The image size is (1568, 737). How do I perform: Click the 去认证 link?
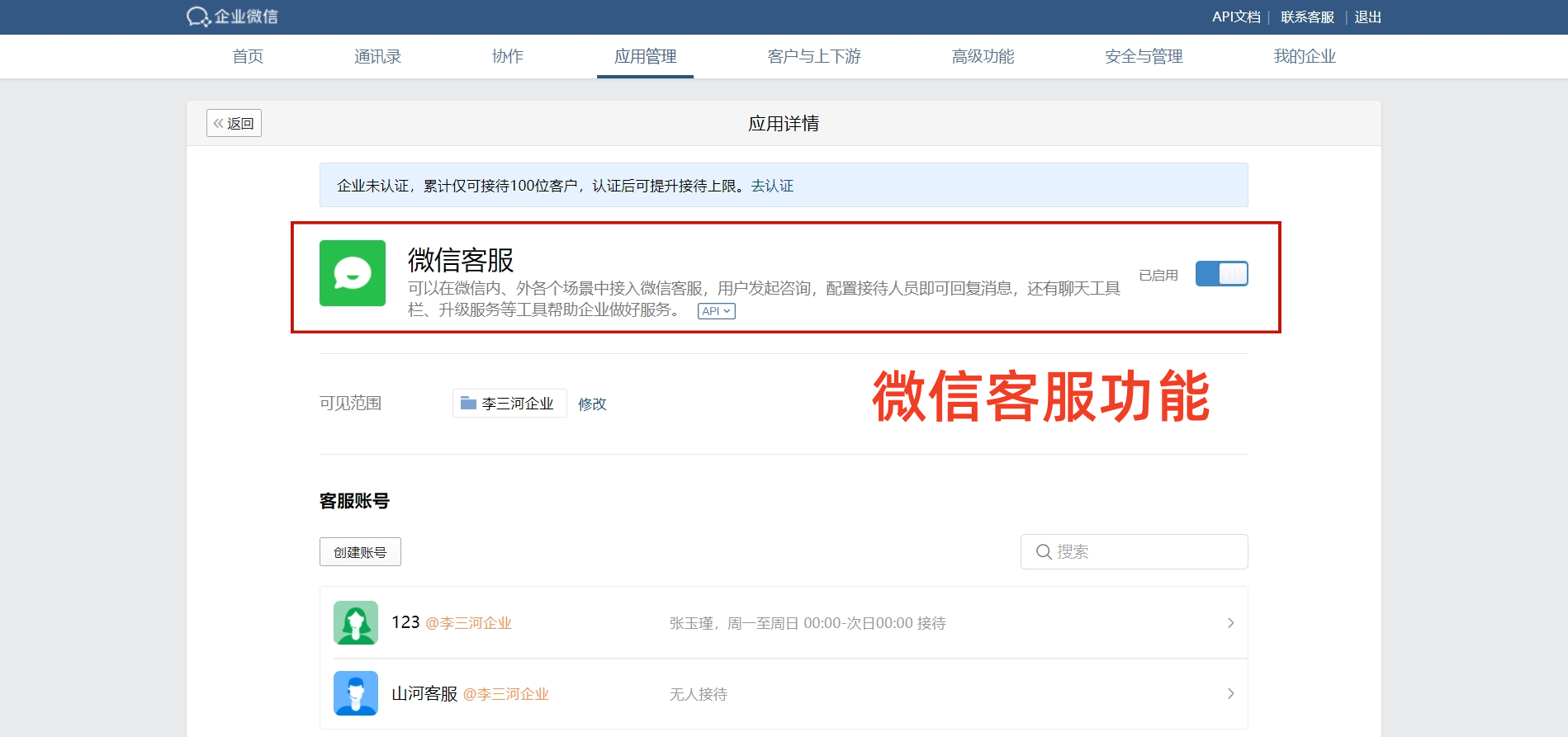coord(772,186)
